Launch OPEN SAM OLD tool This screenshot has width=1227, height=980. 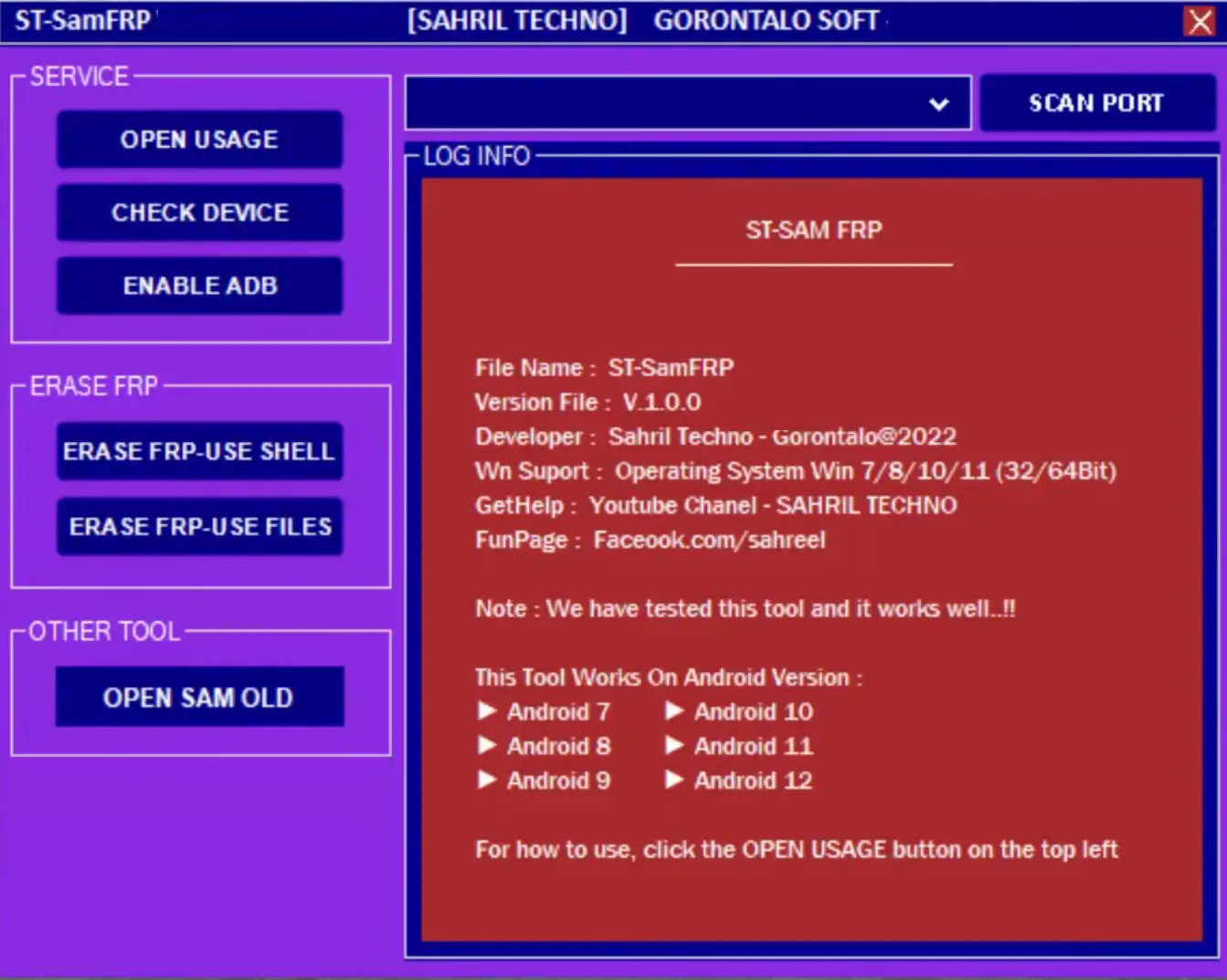pos(199,697)
